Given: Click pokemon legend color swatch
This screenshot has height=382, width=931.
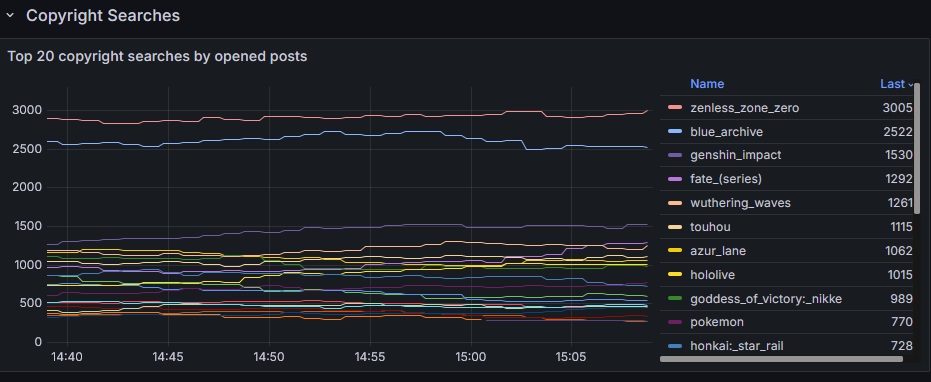Looking at the screenshot, I should click(x=674, y=322).
